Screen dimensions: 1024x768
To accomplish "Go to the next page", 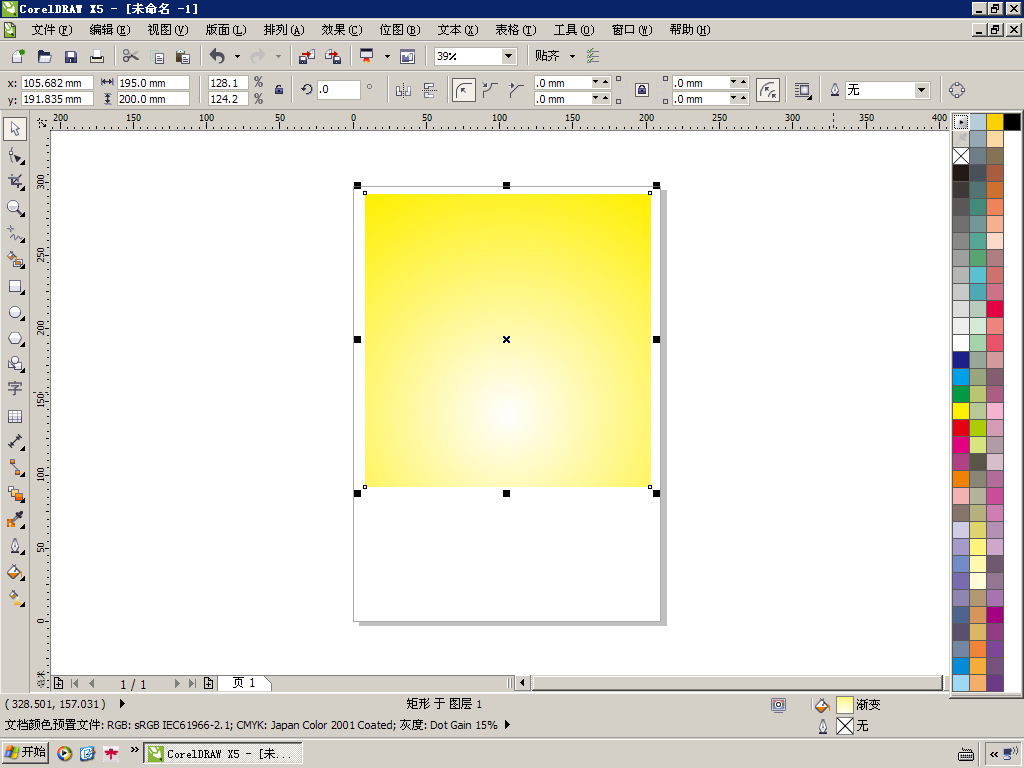I will pyautogui.click(x=176, y=683).
